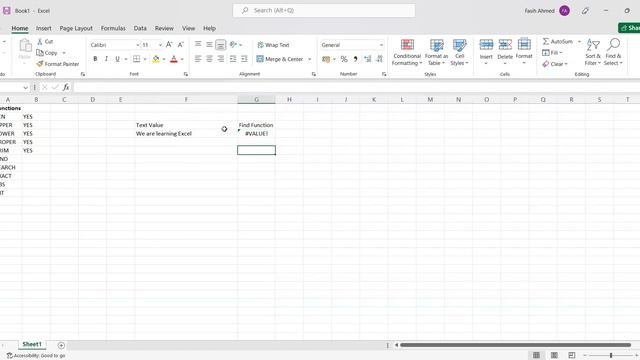Viewport: 640px width, 360px height.
Task: Switch to the Page Layout tab
Action: pos(76,28)
